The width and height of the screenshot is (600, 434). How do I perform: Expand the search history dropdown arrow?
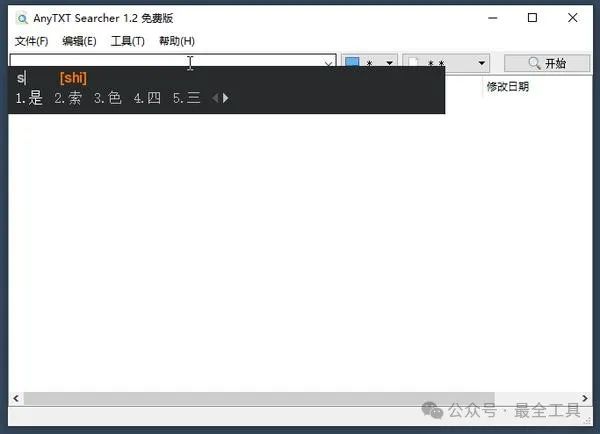(x=329, y=63)
